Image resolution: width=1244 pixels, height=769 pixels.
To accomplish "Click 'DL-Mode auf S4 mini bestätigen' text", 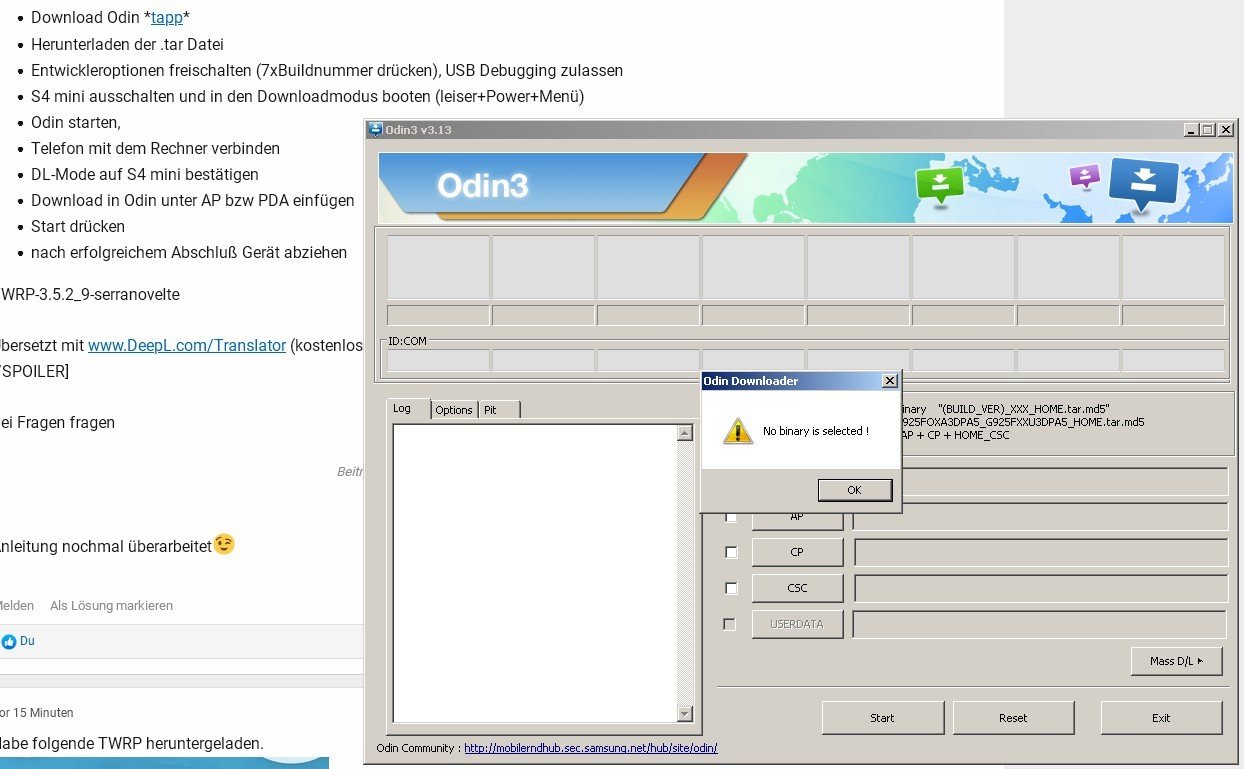I will click(x=145, y=174).
